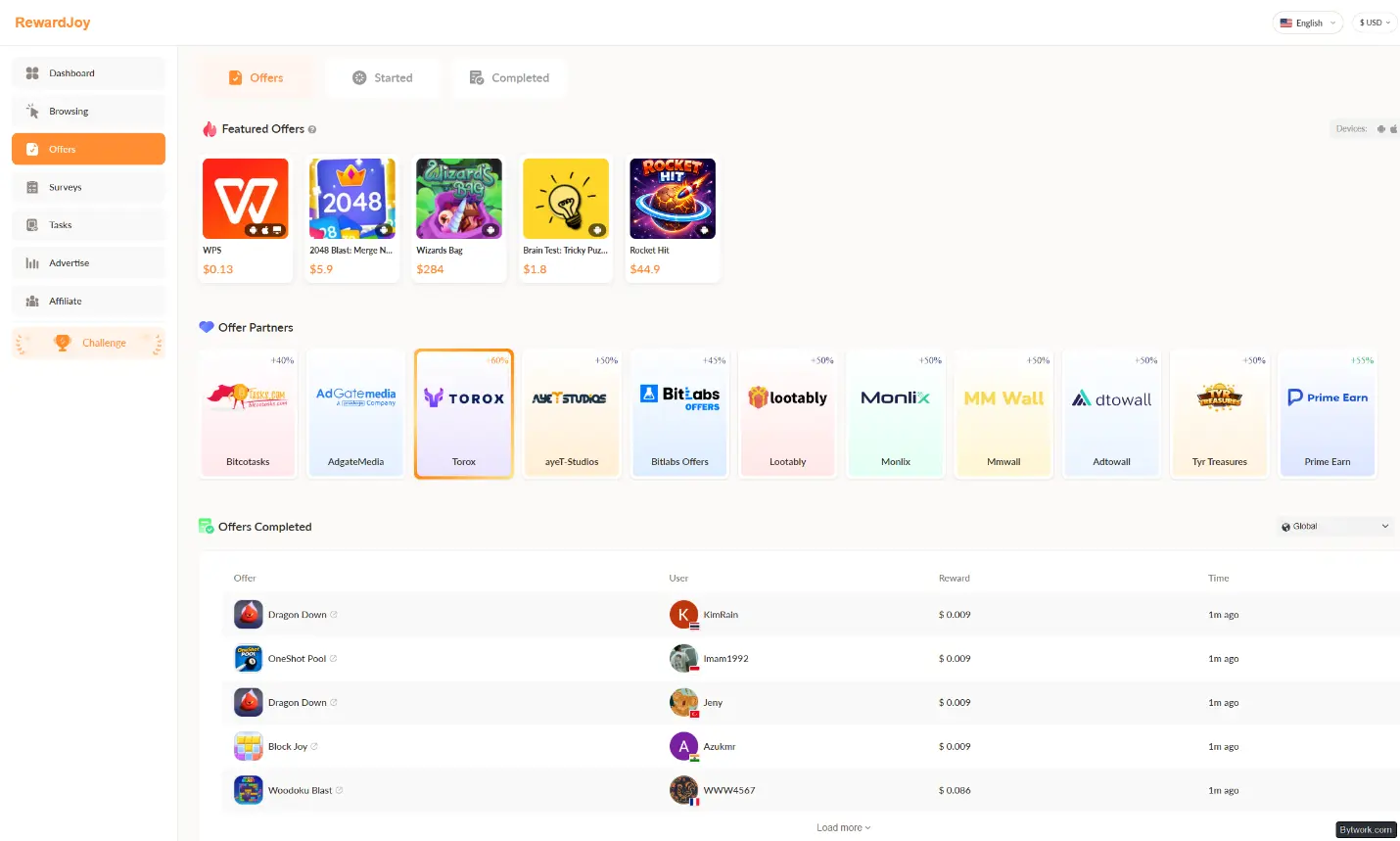Screen dimensions: 1400x841
Task: Click the Apple device filter icon
Action: tap(1394, 129)
